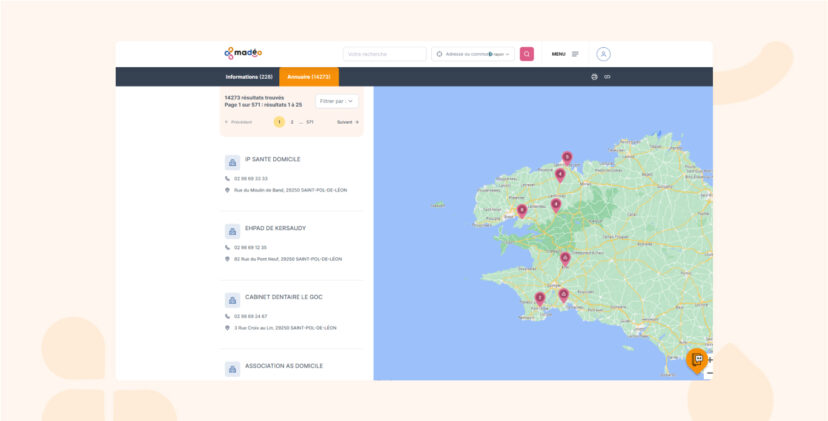The image size is (828, 421).
Task: Switch to the Informations (228) tab
Action: tap(249, 77)
